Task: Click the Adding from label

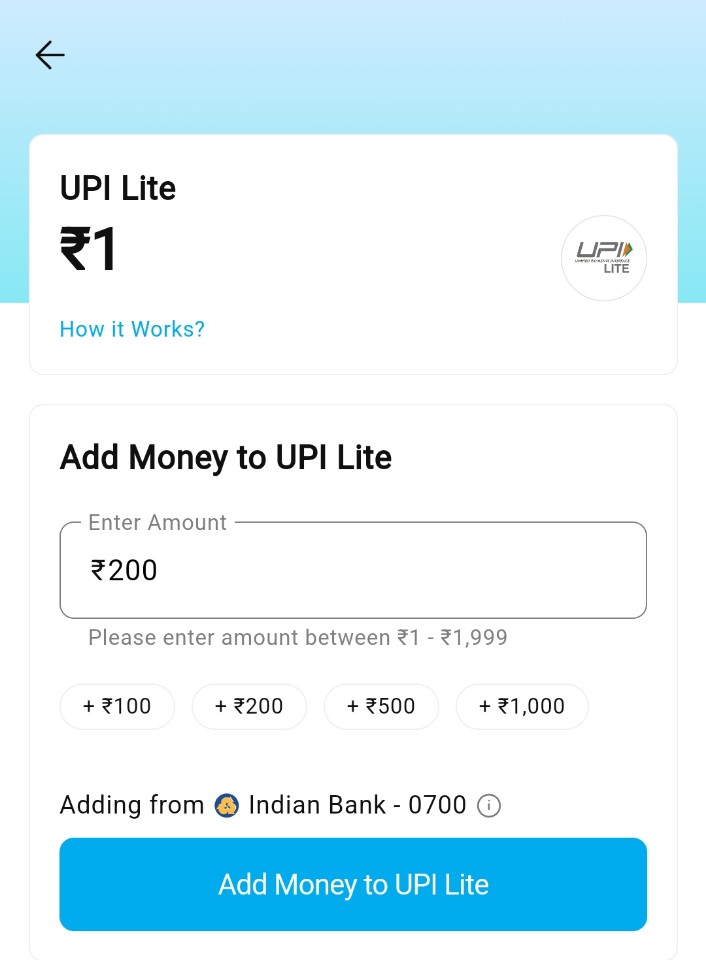Action: [132, 805]
